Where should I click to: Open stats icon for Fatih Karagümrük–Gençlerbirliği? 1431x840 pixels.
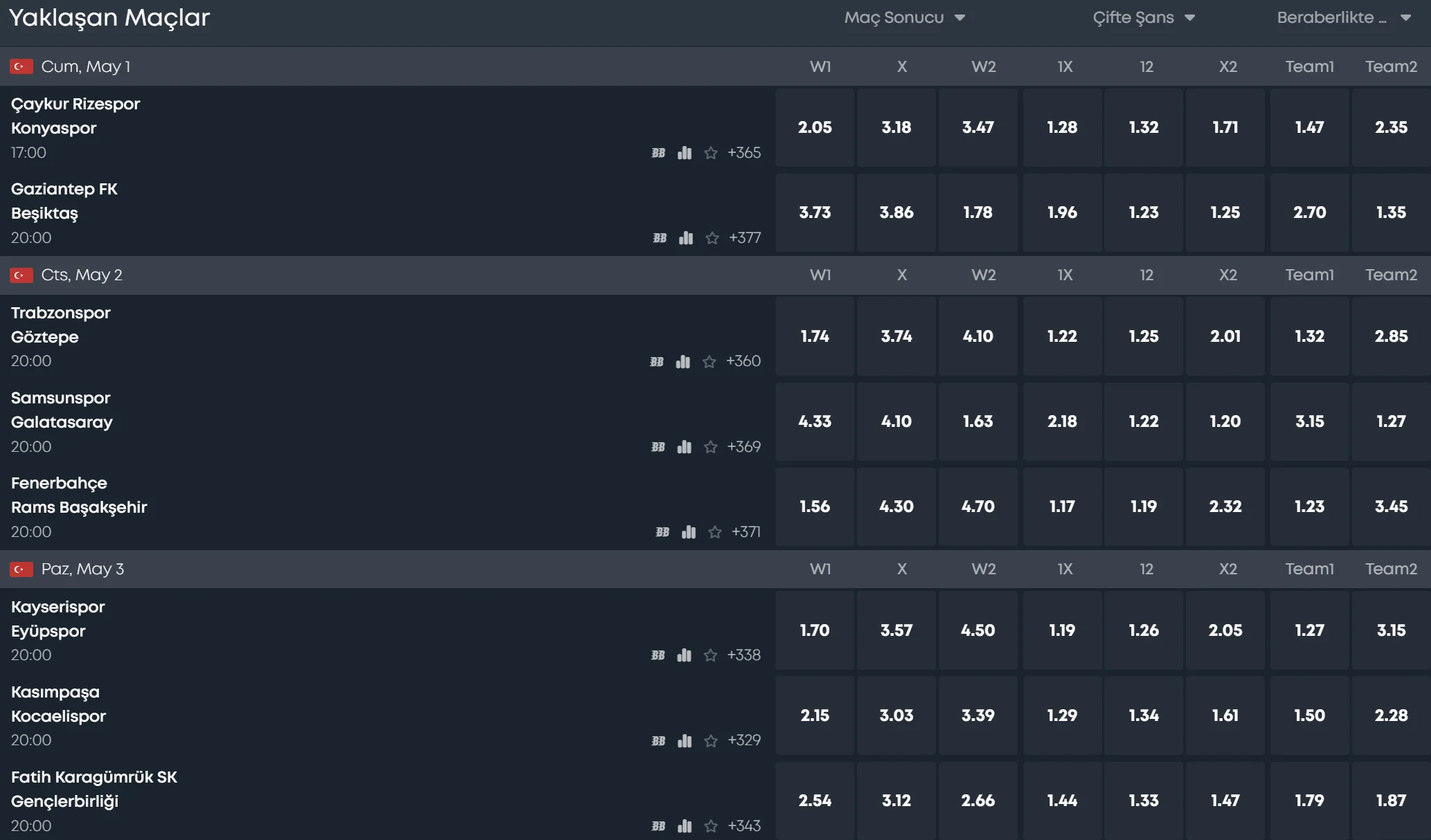(685, 826)
